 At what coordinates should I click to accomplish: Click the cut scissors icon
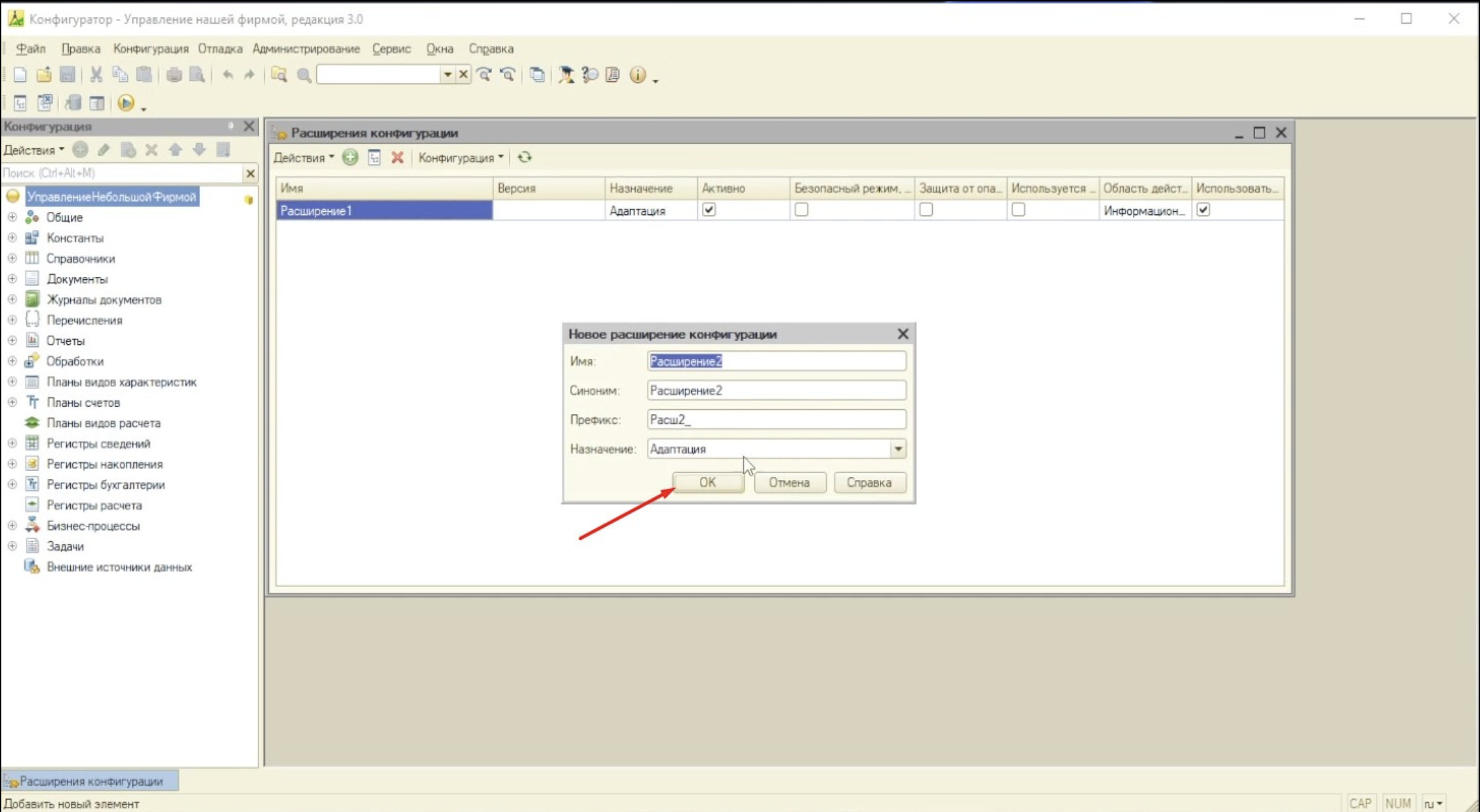coord(96,75)
